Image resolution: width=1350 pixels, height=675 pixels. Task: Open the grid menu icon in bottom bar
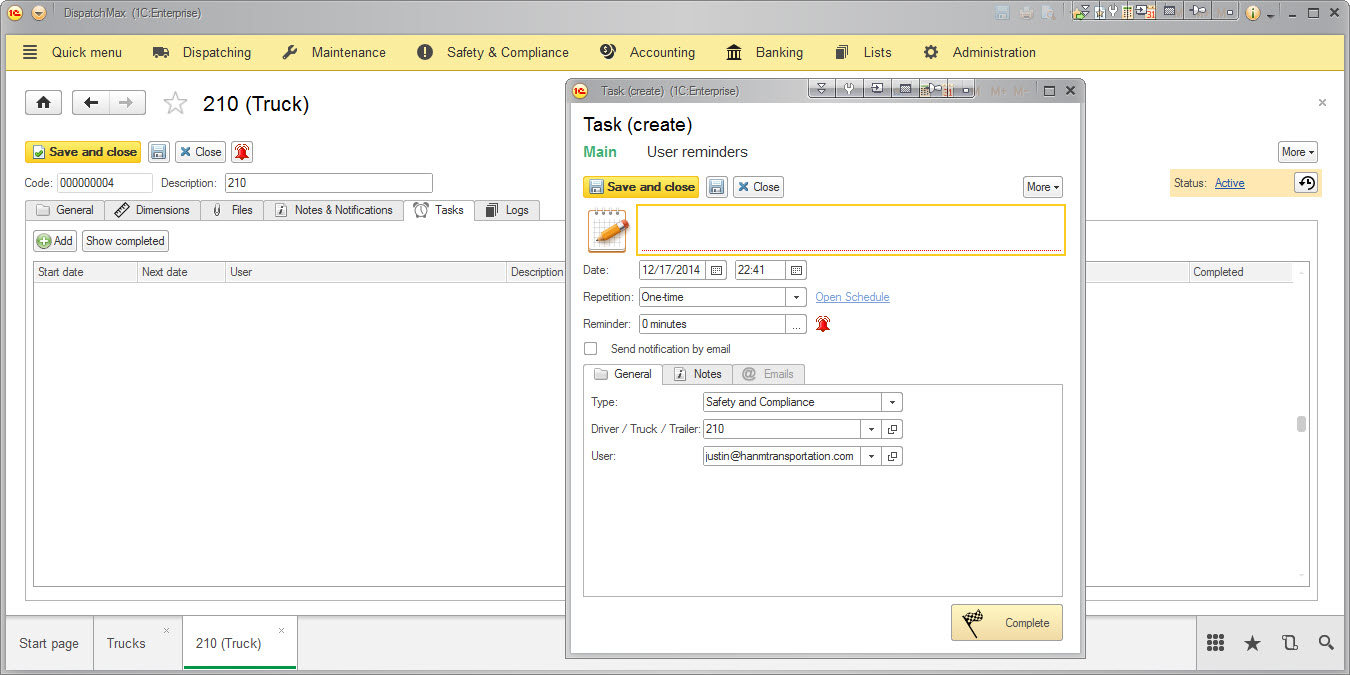click(1216, 643)
